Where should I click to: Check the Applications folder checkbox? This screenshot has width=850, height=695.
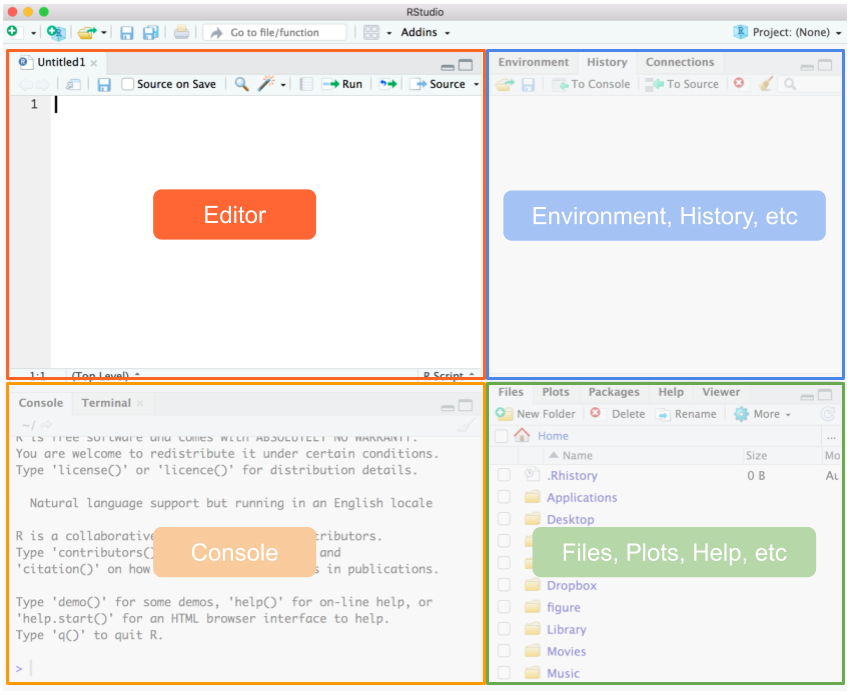(504, 497)
